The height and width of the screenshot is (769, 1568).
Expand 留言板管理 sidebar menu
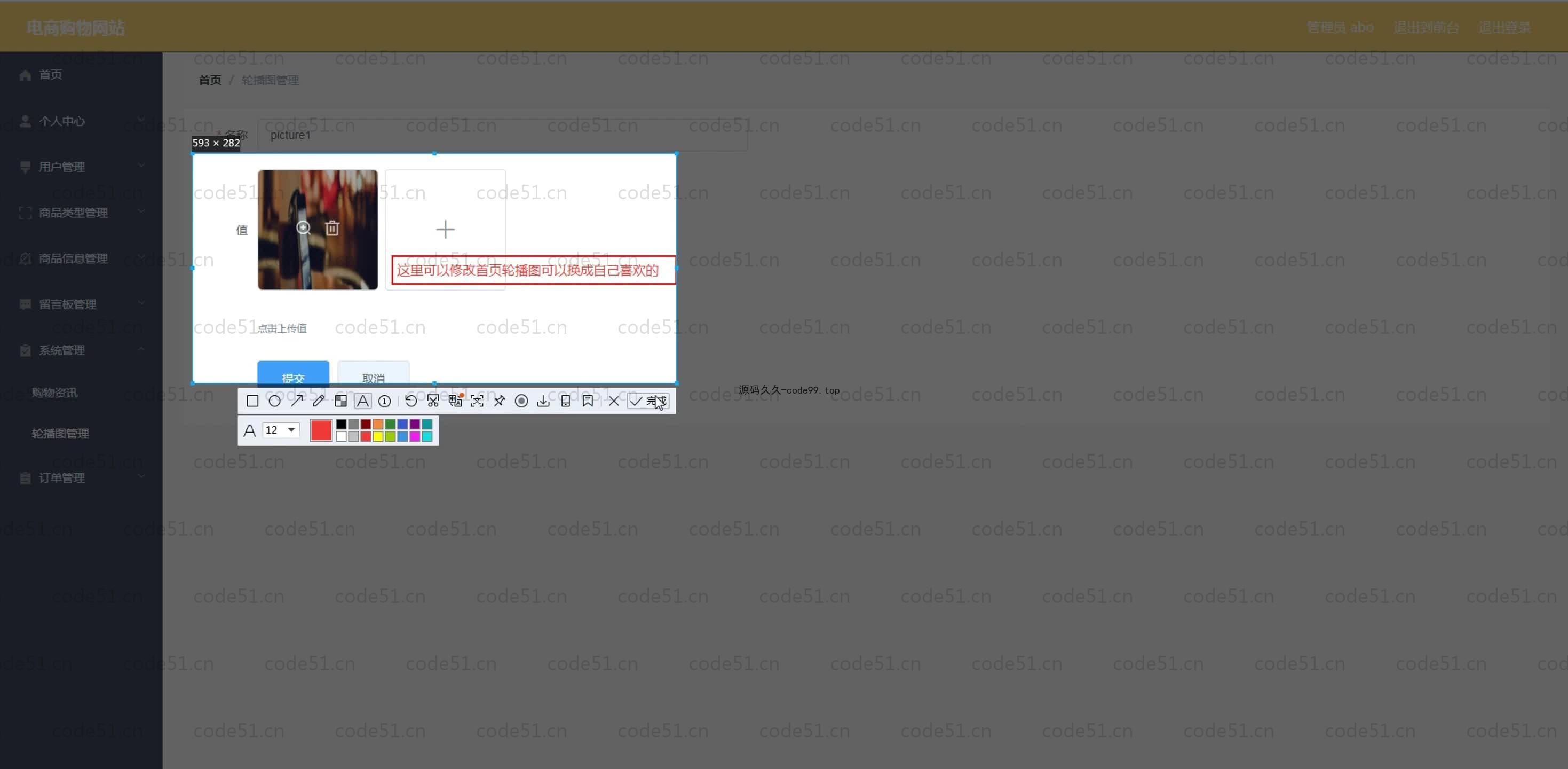pyautogui.click(x=81, y=304)
